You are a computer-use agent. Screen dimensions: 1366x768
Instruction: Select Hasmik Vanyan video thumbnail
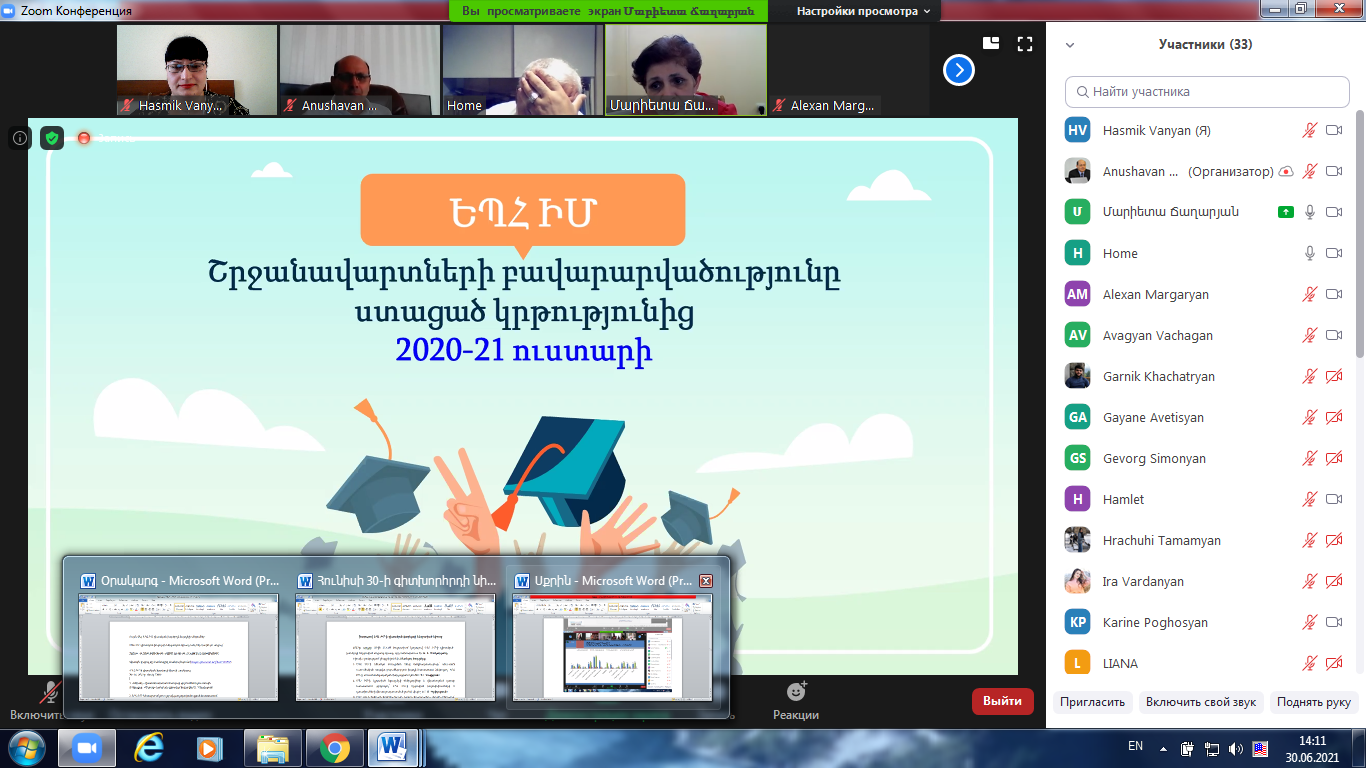point(197,70)
